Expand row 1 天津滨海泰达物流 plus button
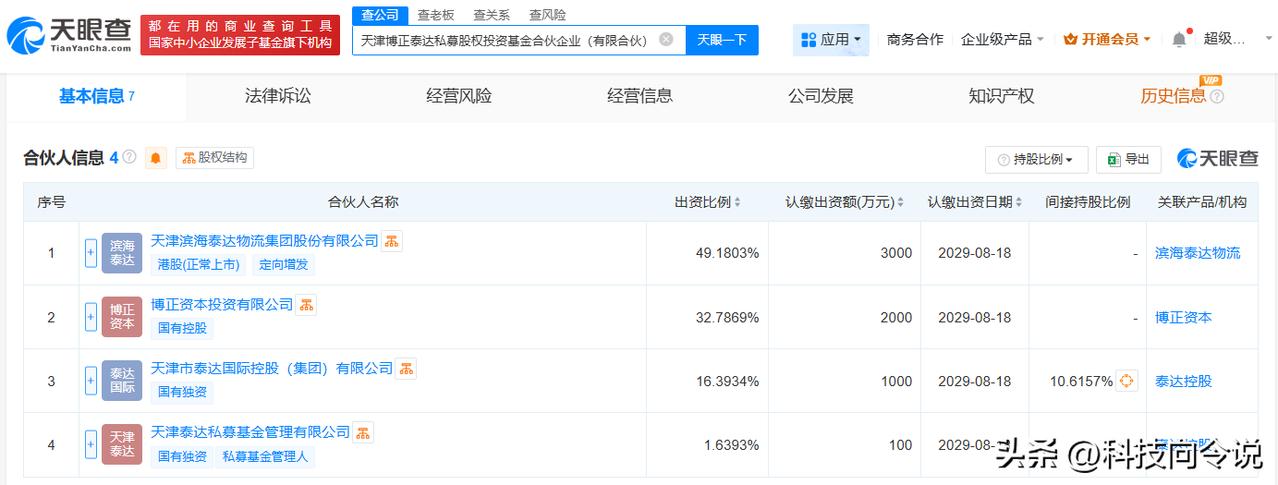This screenshot has width=1278, height=485. pyautogui.click(x=90, y=253)
